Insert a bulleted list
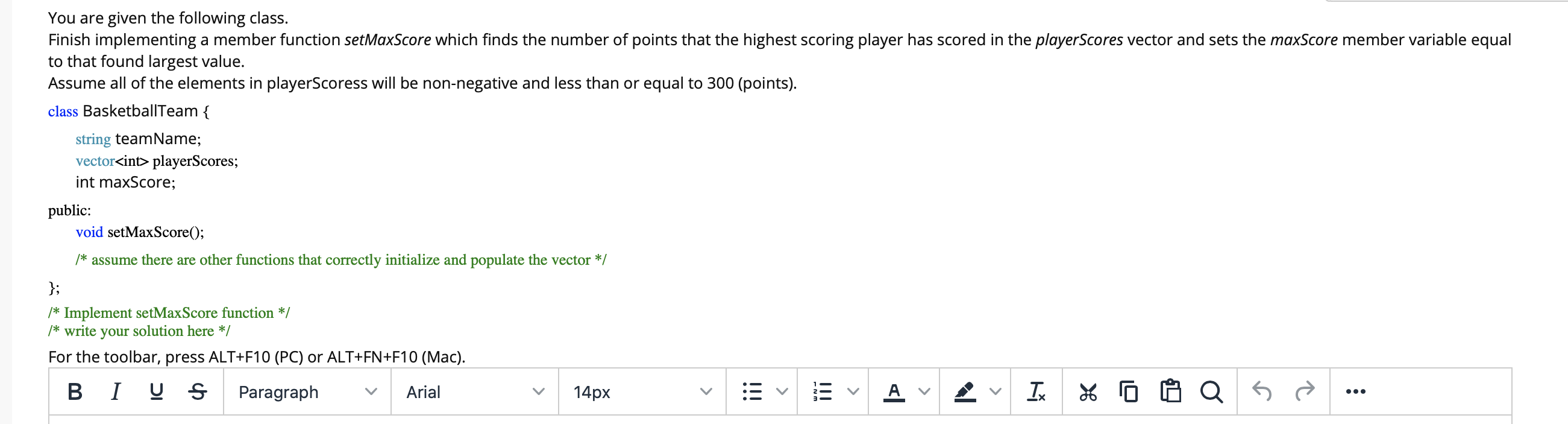This screenshot has width=1568, height=424. [x=752, y=391]
